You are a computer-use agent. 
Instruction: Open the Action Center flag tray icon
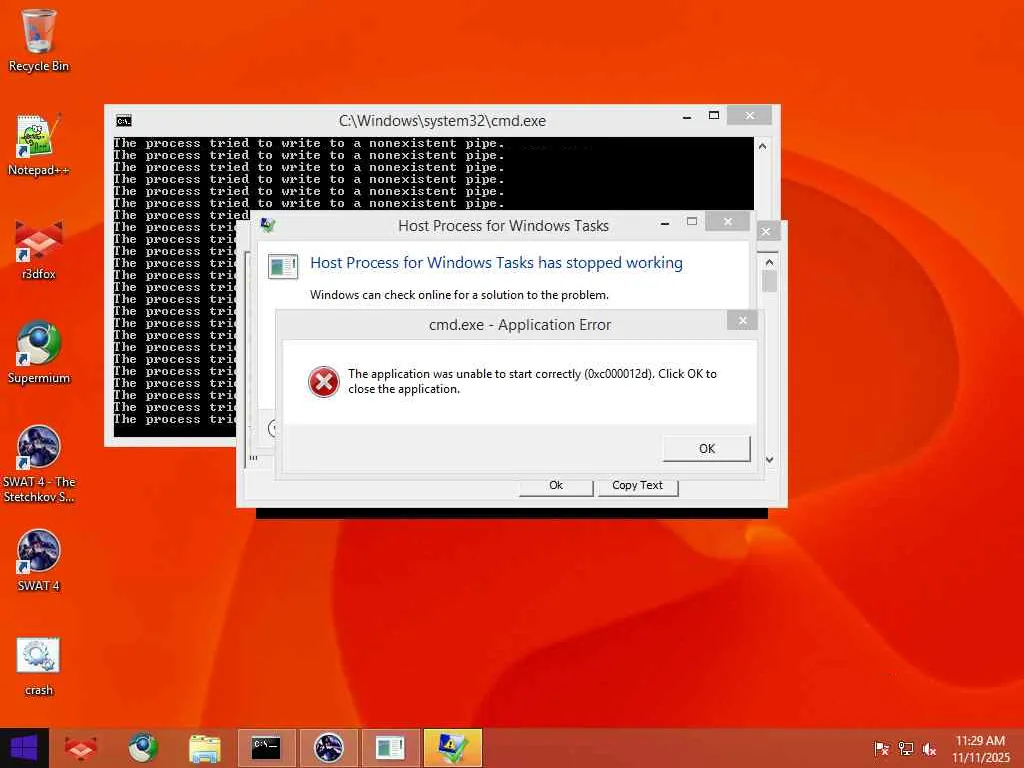881,748
